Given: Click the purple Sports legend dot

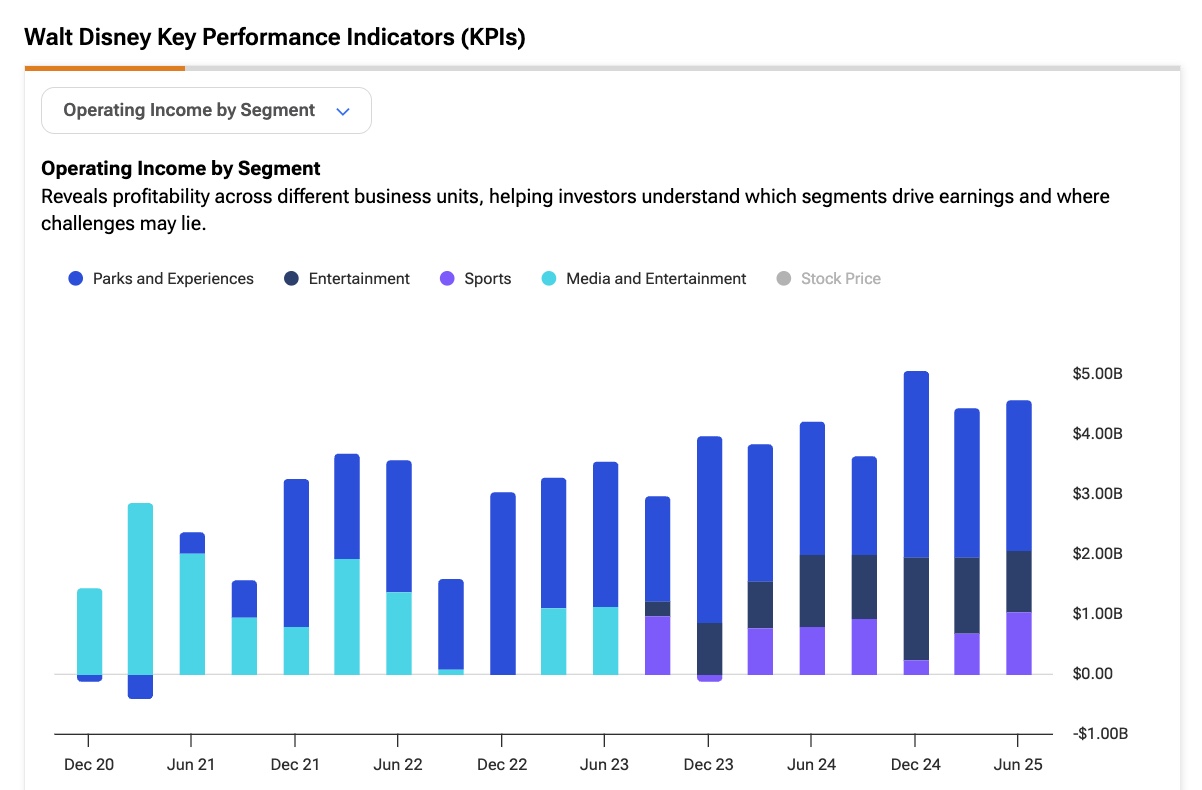Looking at the screenshot, I should pos(447,279).
